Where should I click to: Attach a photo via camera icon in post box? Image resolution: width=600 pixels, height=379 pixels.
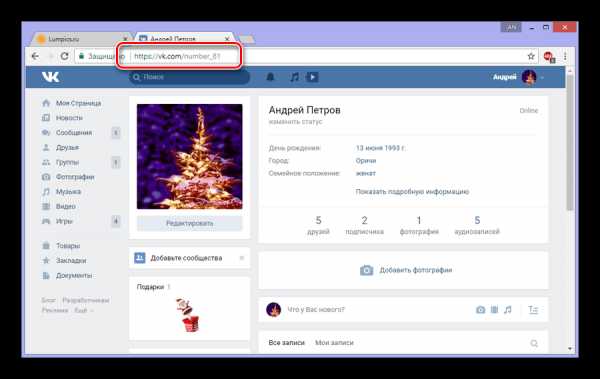point(480,310)
